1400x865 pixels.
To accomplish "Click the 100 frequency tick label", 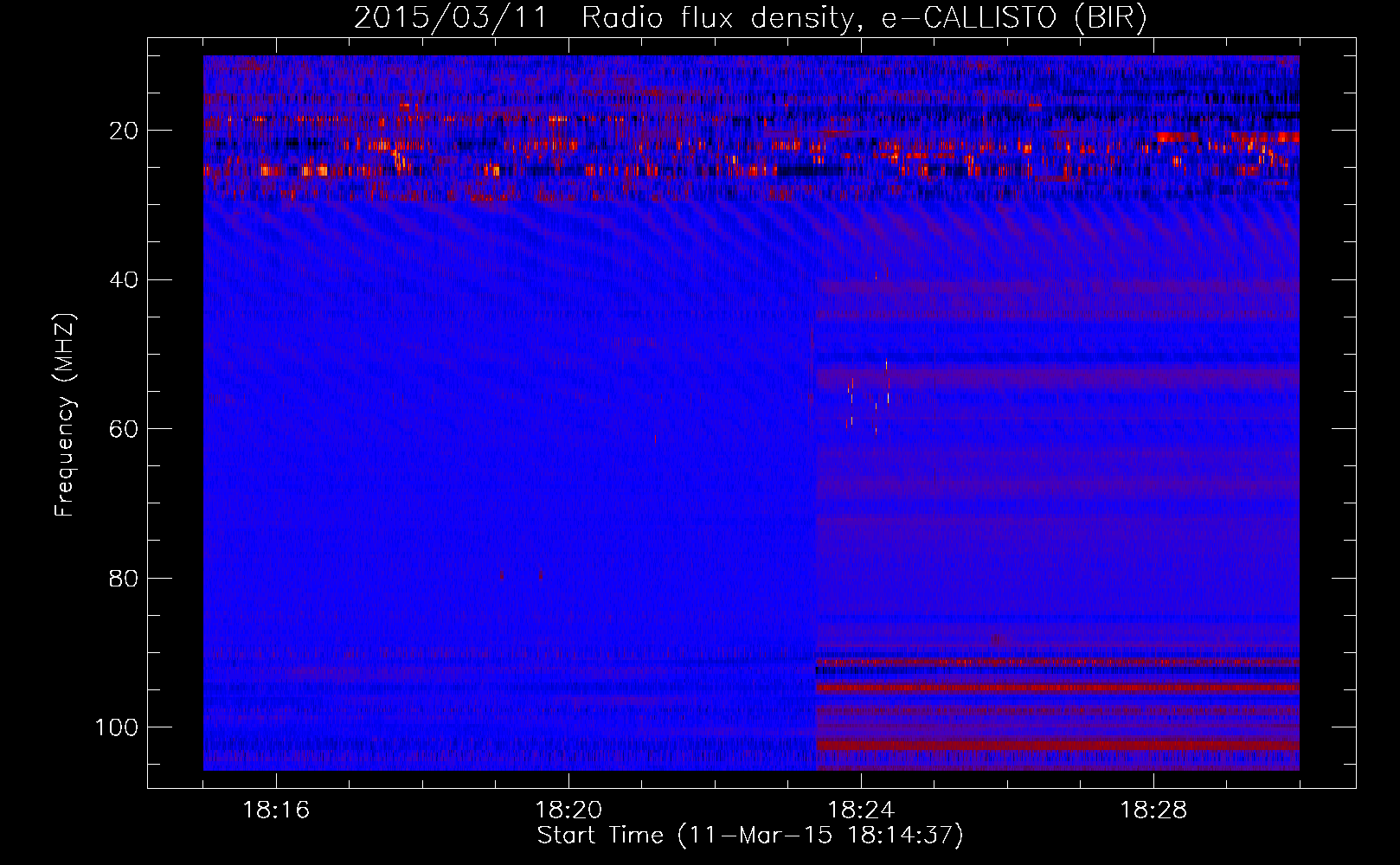I will 116,727.
